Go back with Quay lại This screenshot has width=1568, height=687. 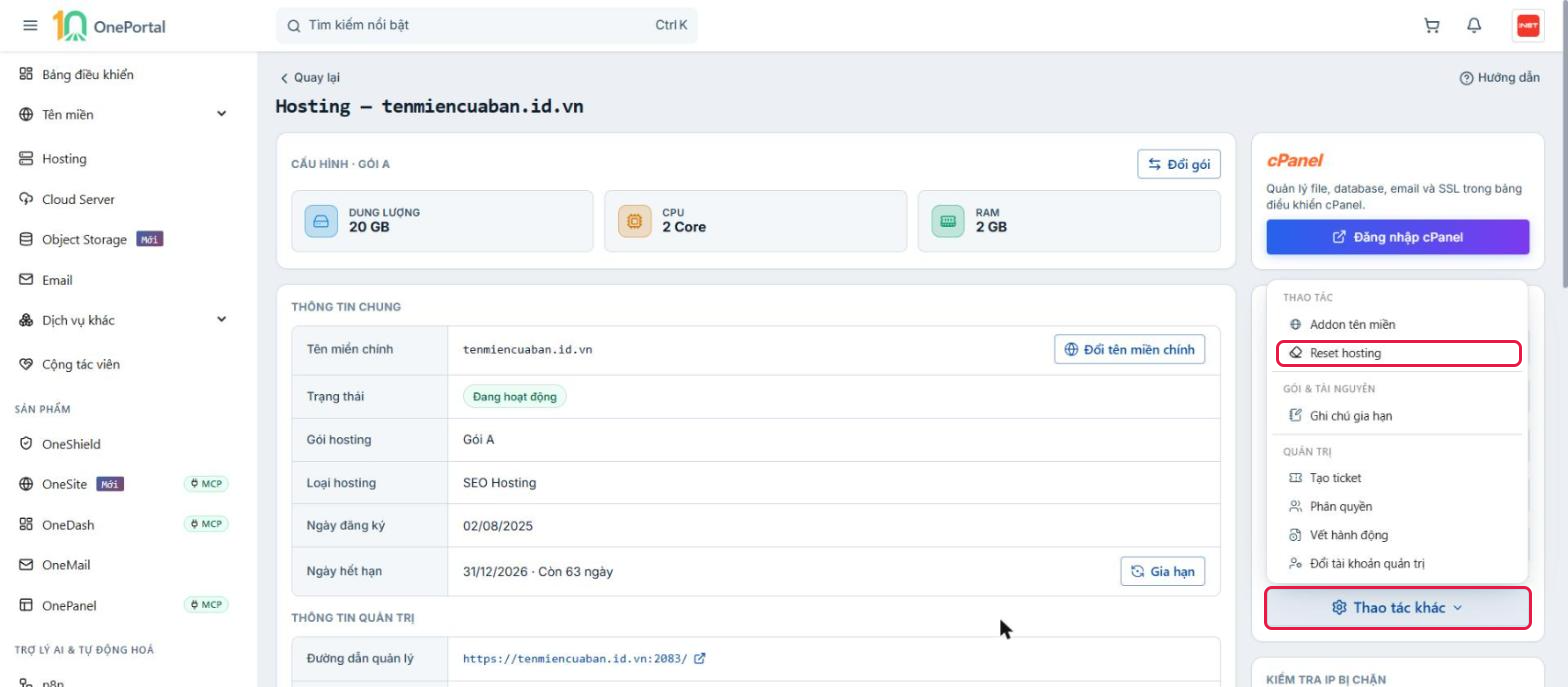pyautogui.click(x=310, y=78)
